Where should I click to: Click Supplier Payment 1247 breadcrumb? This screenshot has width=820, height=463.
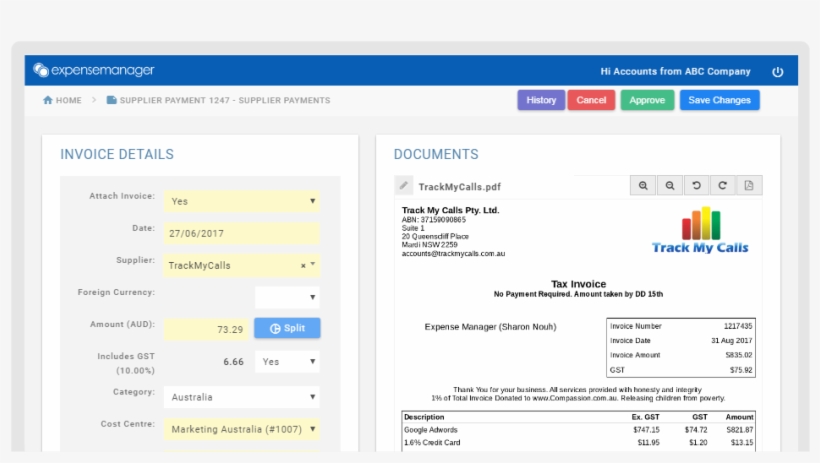[x=225, y=100]
